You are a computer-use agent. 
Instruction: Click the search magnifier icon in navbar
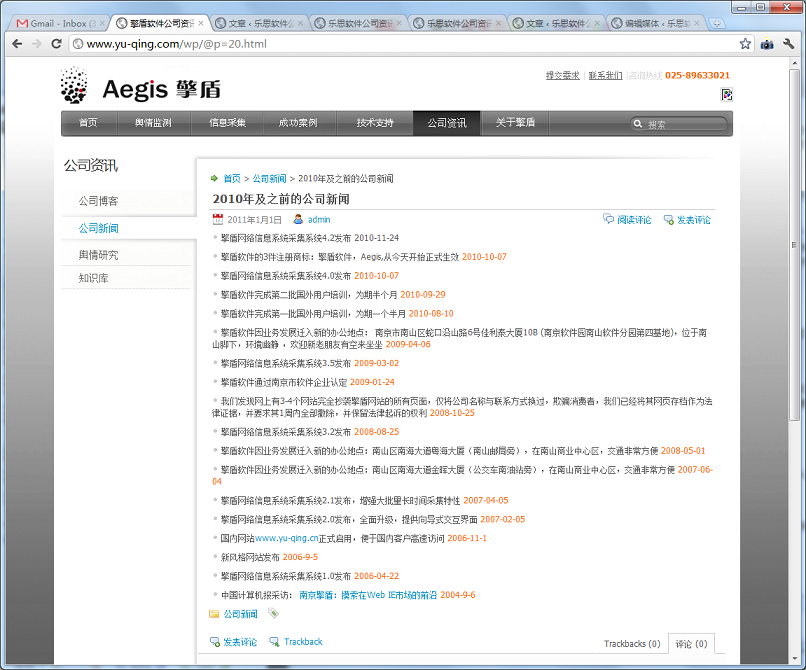pos(637,124)
